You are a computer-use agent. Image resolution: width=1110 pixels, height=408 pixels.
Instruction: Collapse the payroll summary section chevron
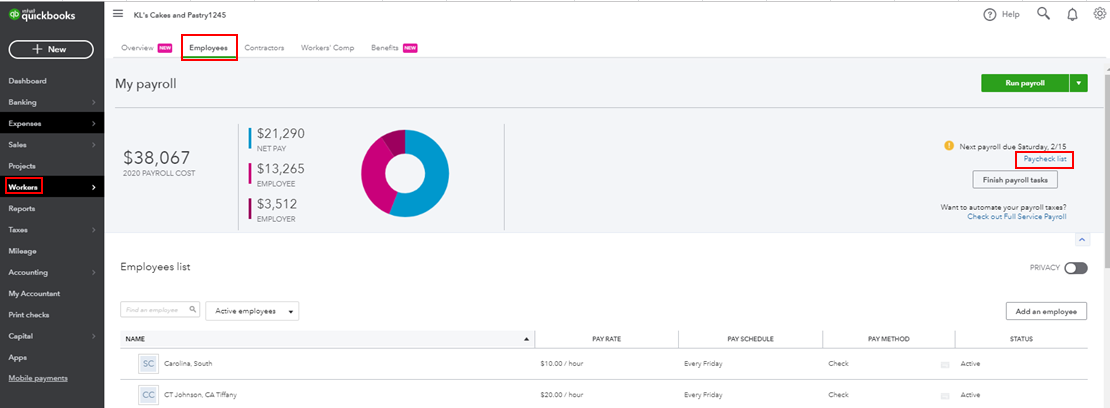pyautogui.click(x=1082, y=240)
